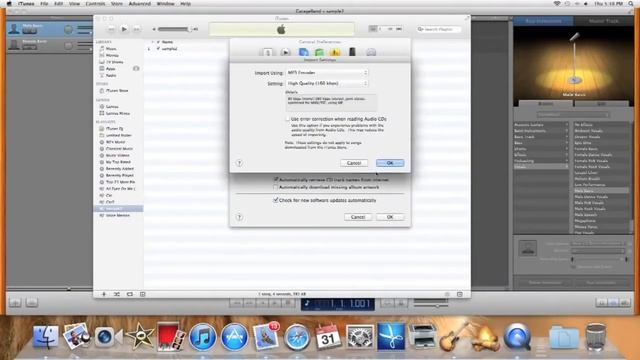
Task: Click OK in General Preferences dialog behind
Action: coord(390,217)
